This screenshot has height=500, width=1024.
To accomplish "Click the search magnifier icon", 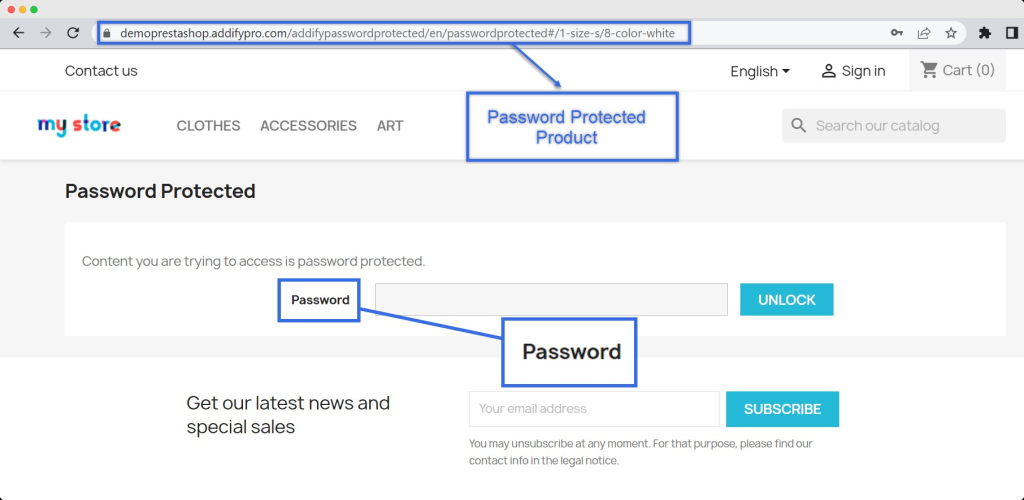I will [798, 126].
